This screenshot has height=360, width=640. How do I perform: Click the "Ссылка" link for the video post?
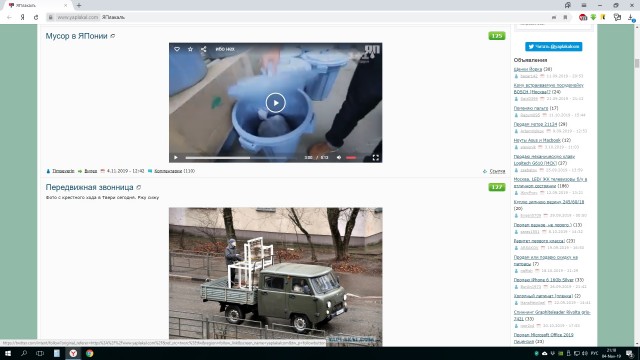497,171
